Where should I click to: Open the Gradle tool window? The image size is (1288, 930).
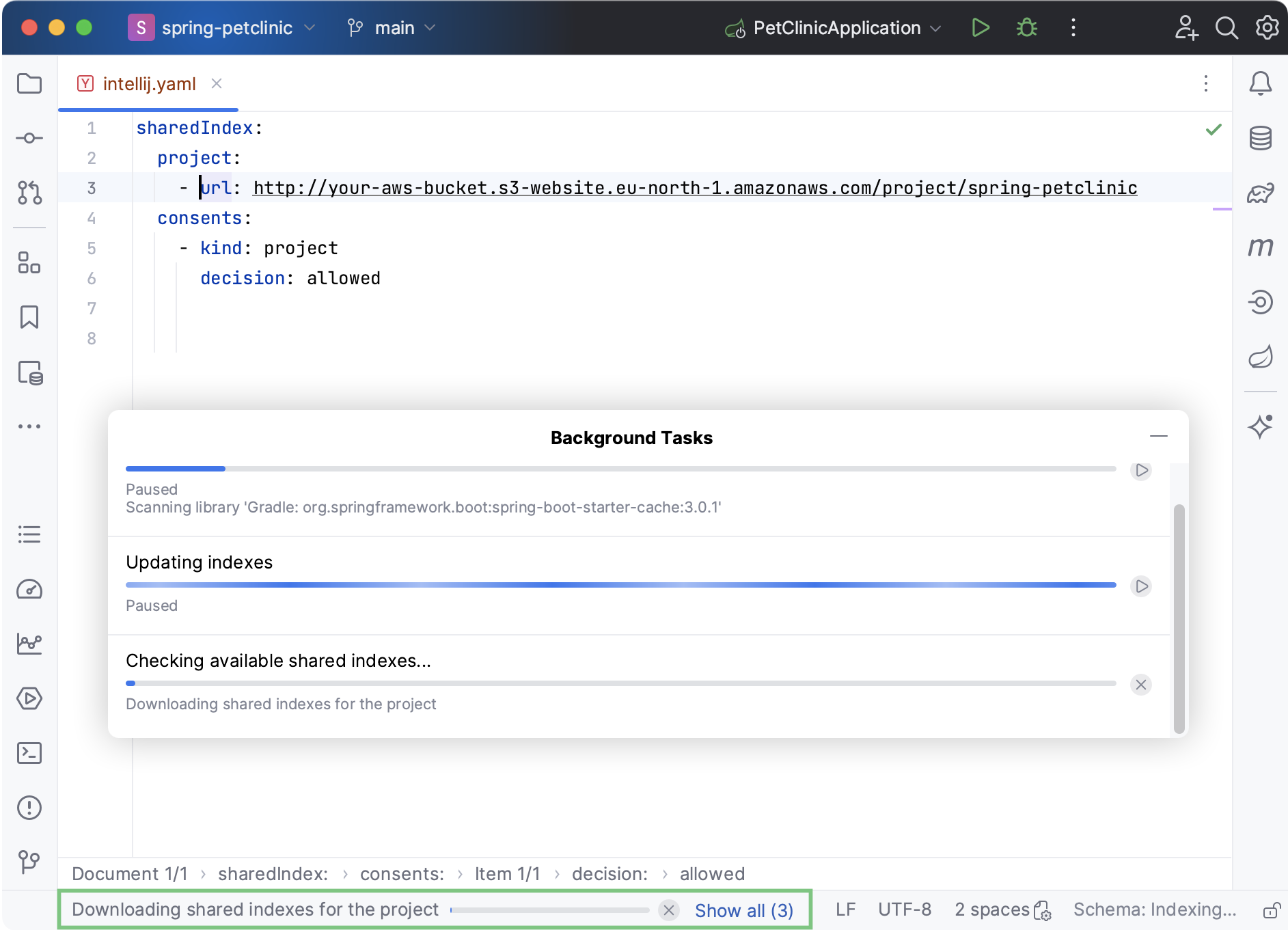pos(1261,192)
